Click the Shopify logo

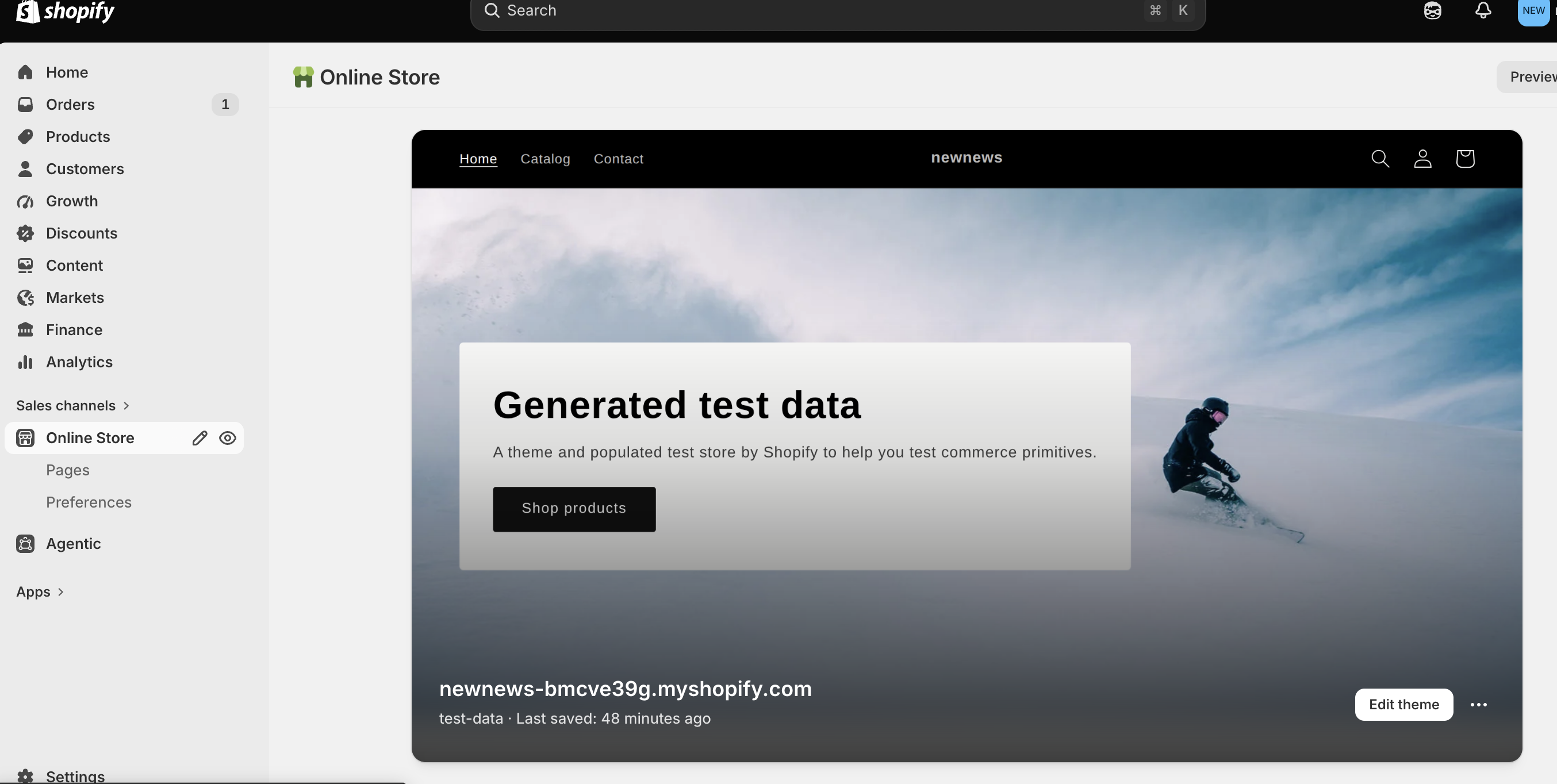(x=64, y=11)
